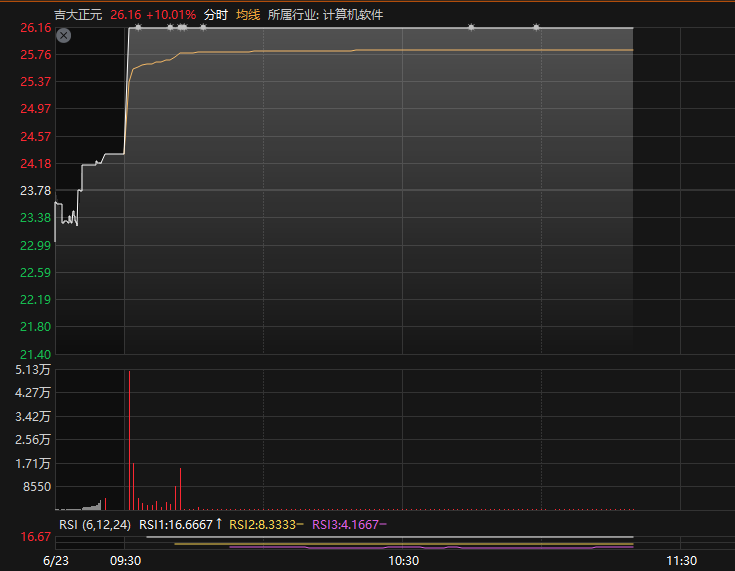Click the 11:30 time axis label

(682, 561)
